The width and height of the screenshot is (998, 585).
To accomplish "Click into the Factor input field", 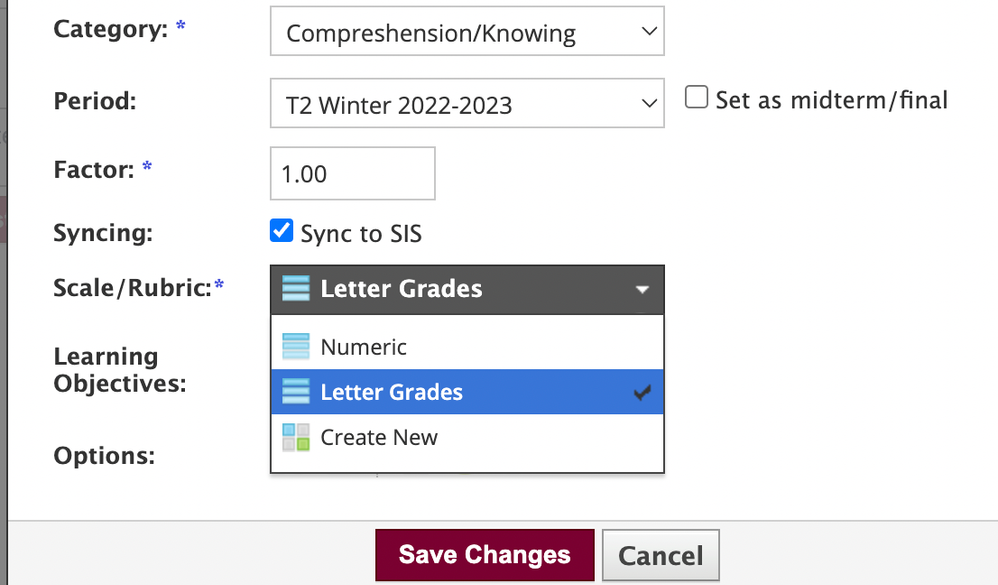I will (352, 174).
